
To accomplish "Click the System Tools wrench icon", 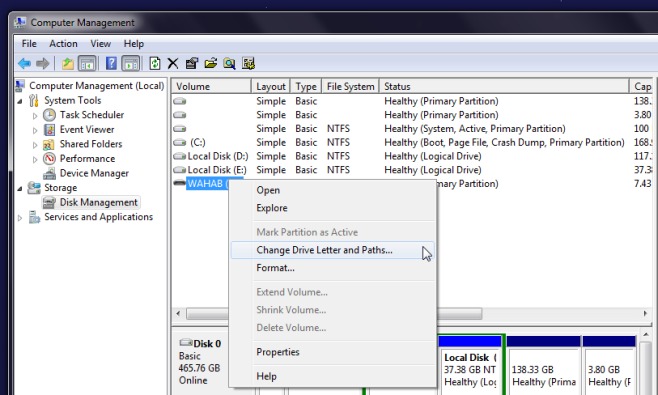I will click(x=34, y=100).
